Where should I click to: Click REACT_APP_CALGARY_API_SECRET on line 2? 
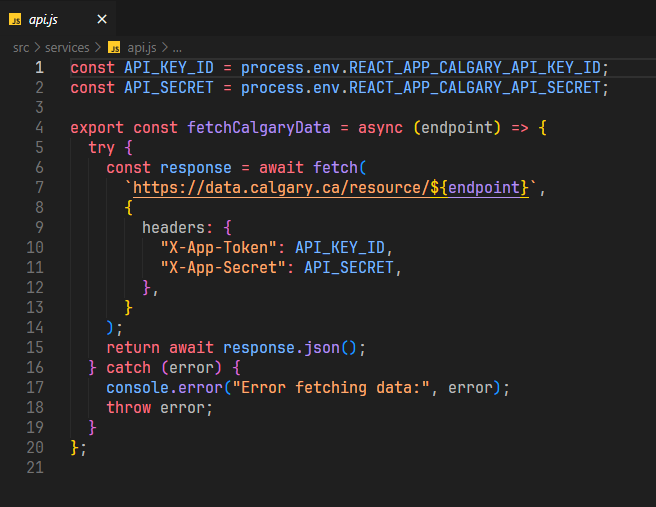(x=475, y=88)
